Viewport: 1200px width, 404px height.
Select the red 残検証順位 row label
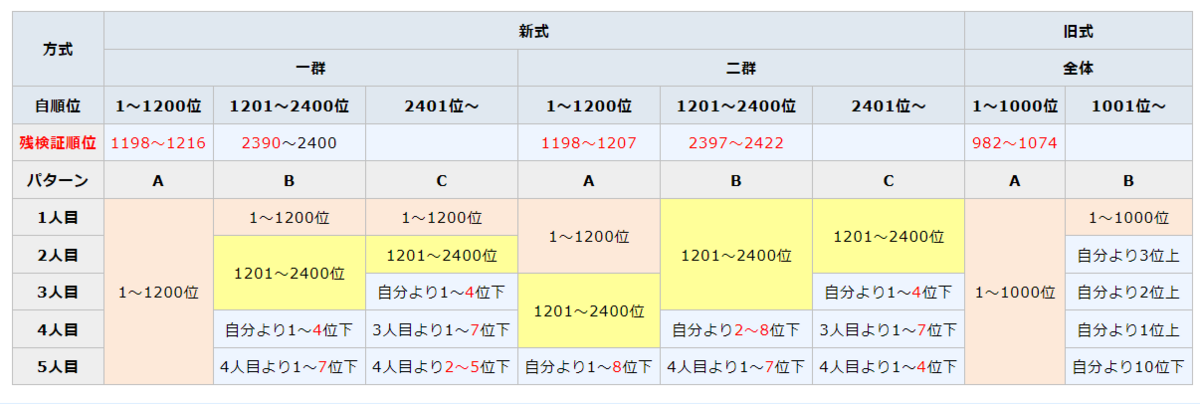click(58, 143)
